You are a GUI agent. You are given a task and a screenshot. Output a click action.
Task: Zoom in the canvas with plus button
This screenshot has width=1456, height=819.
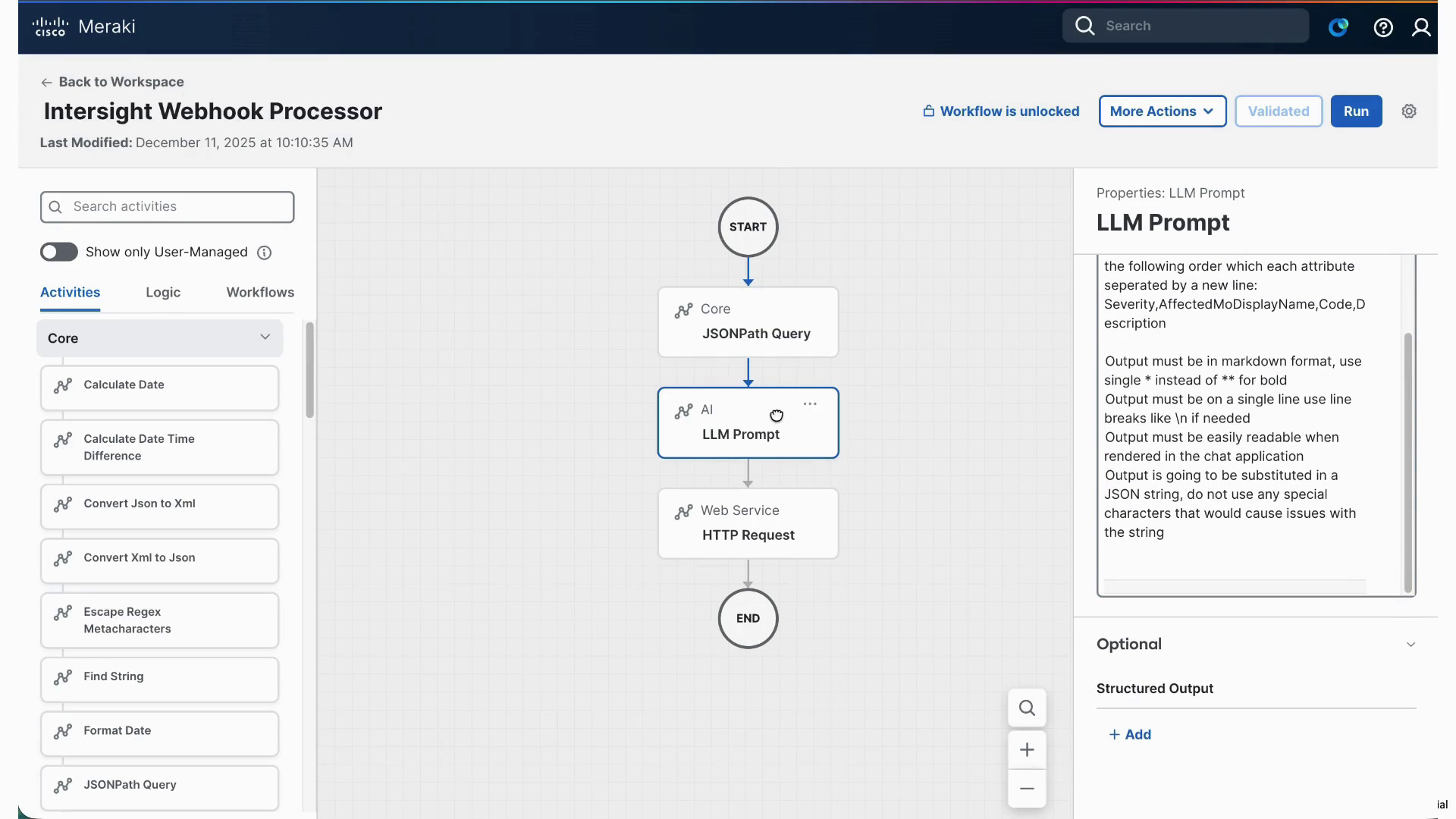click(x=1027, y=750)
